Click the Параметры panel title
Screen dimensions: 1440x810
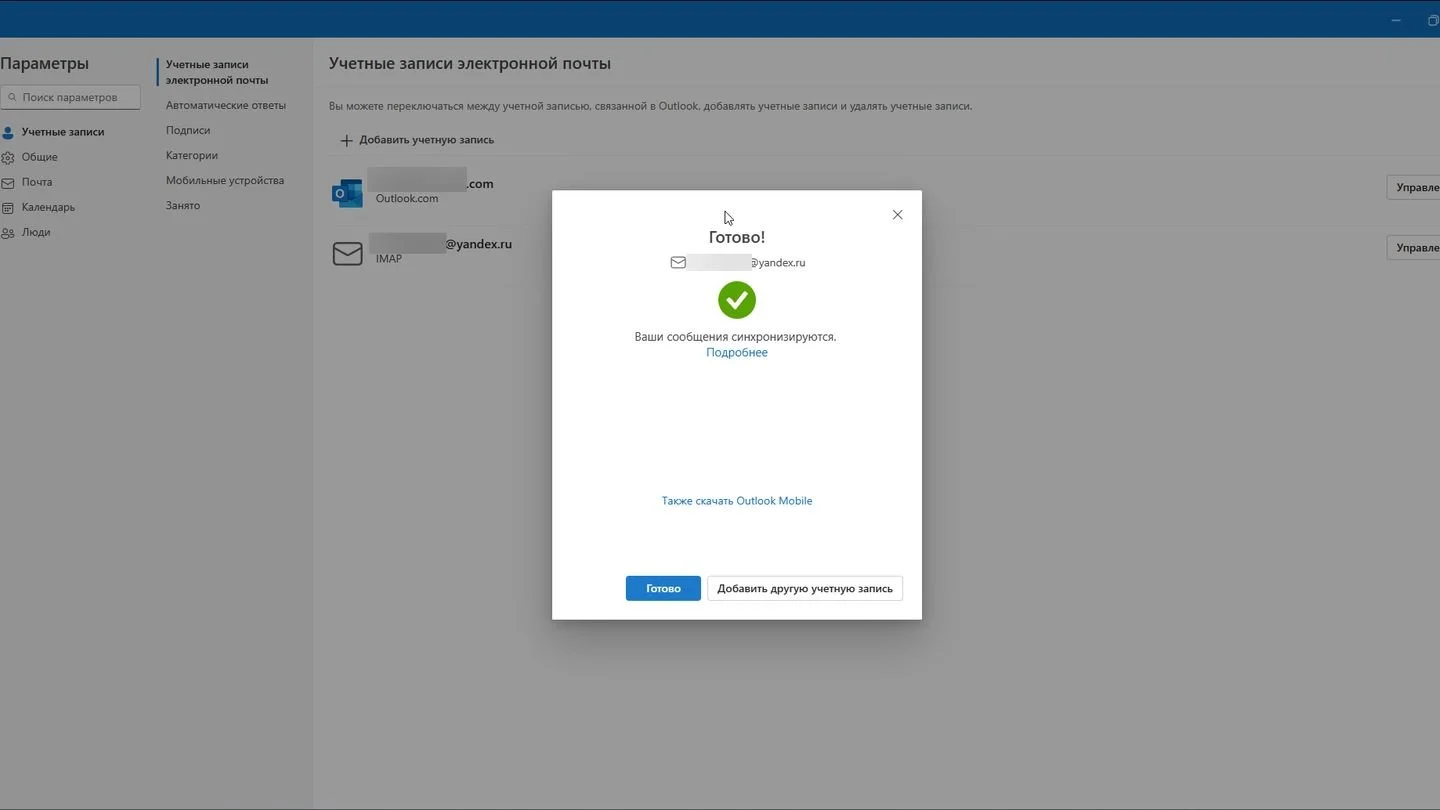[x=44, y=64]
